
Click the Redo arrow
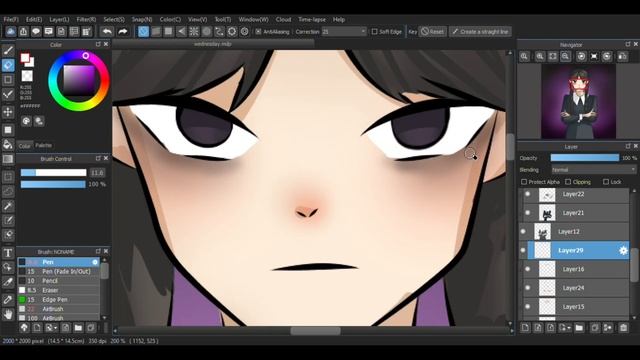point(122,31)
